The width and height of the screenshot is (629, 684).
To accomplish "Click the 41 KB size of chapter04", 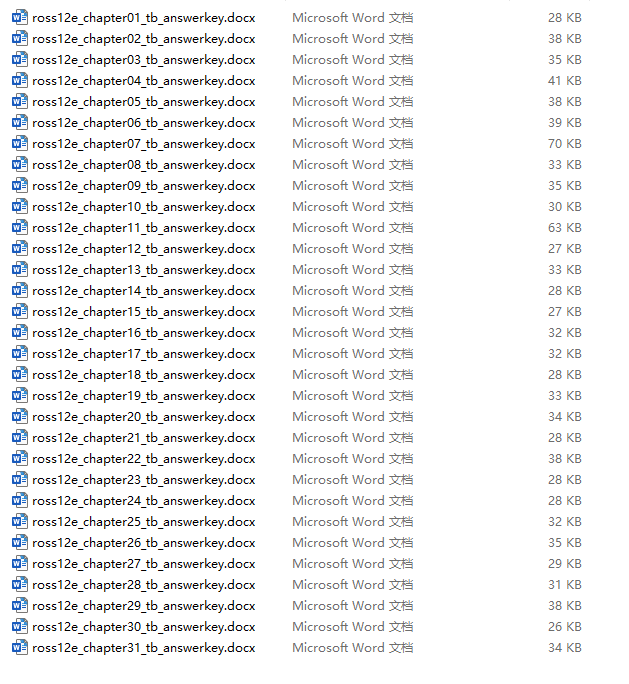I will click(x=565, y=81).
